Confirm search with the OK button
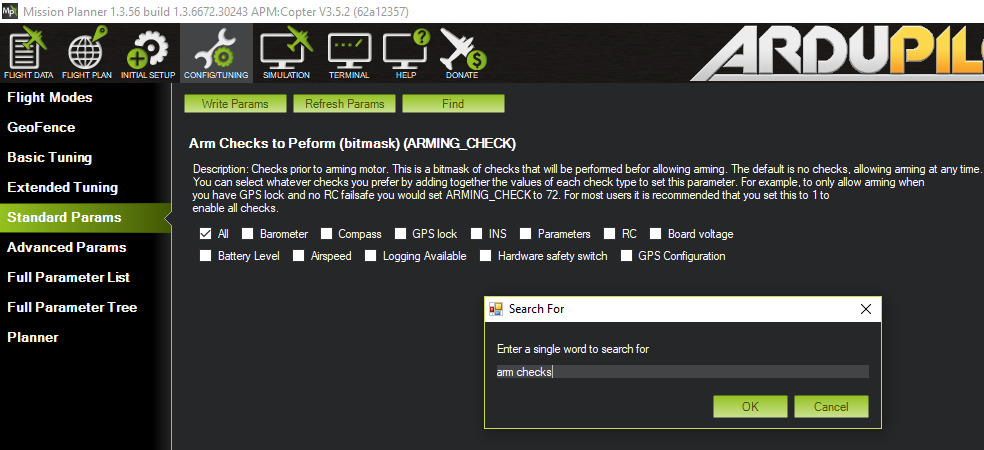The height and width of the screenshot is (450, 984). [750, 407]
